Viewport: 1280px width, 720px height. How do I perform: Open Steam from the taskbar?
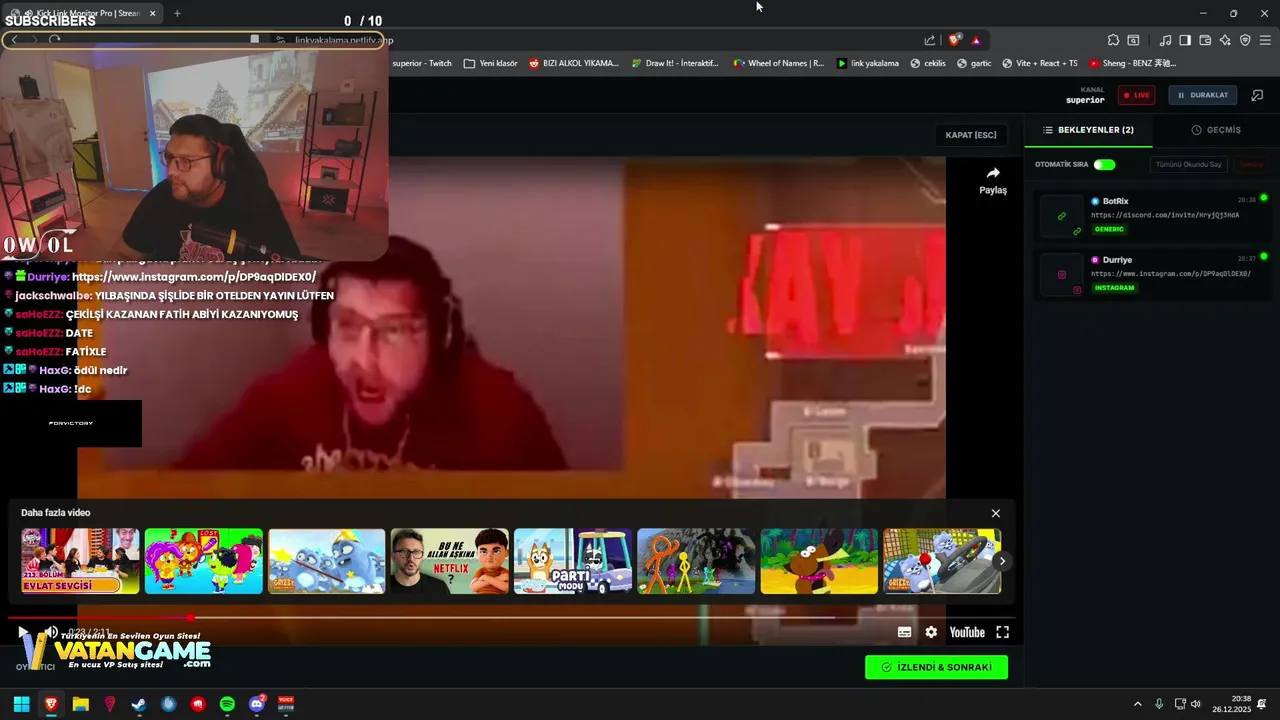point(139,704)
